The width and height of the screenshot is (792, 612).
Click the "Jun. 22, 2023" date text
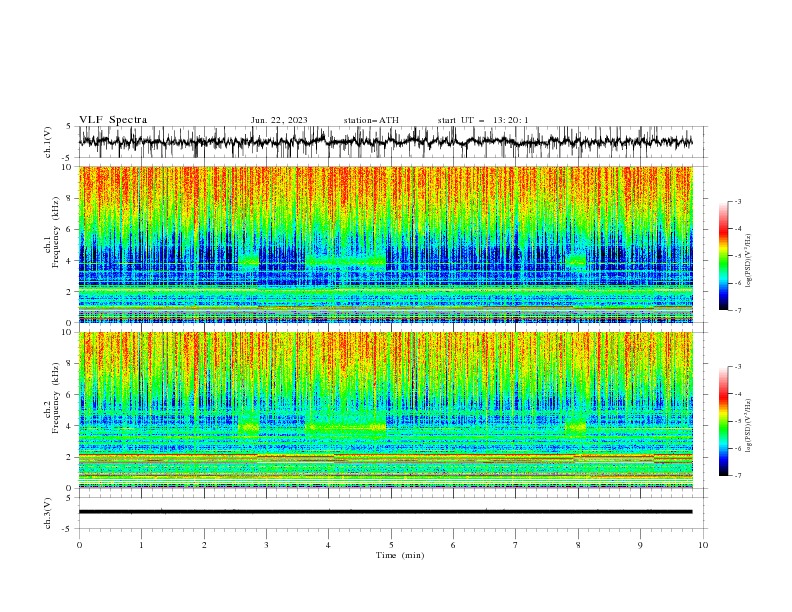click(x=279, y=120)
